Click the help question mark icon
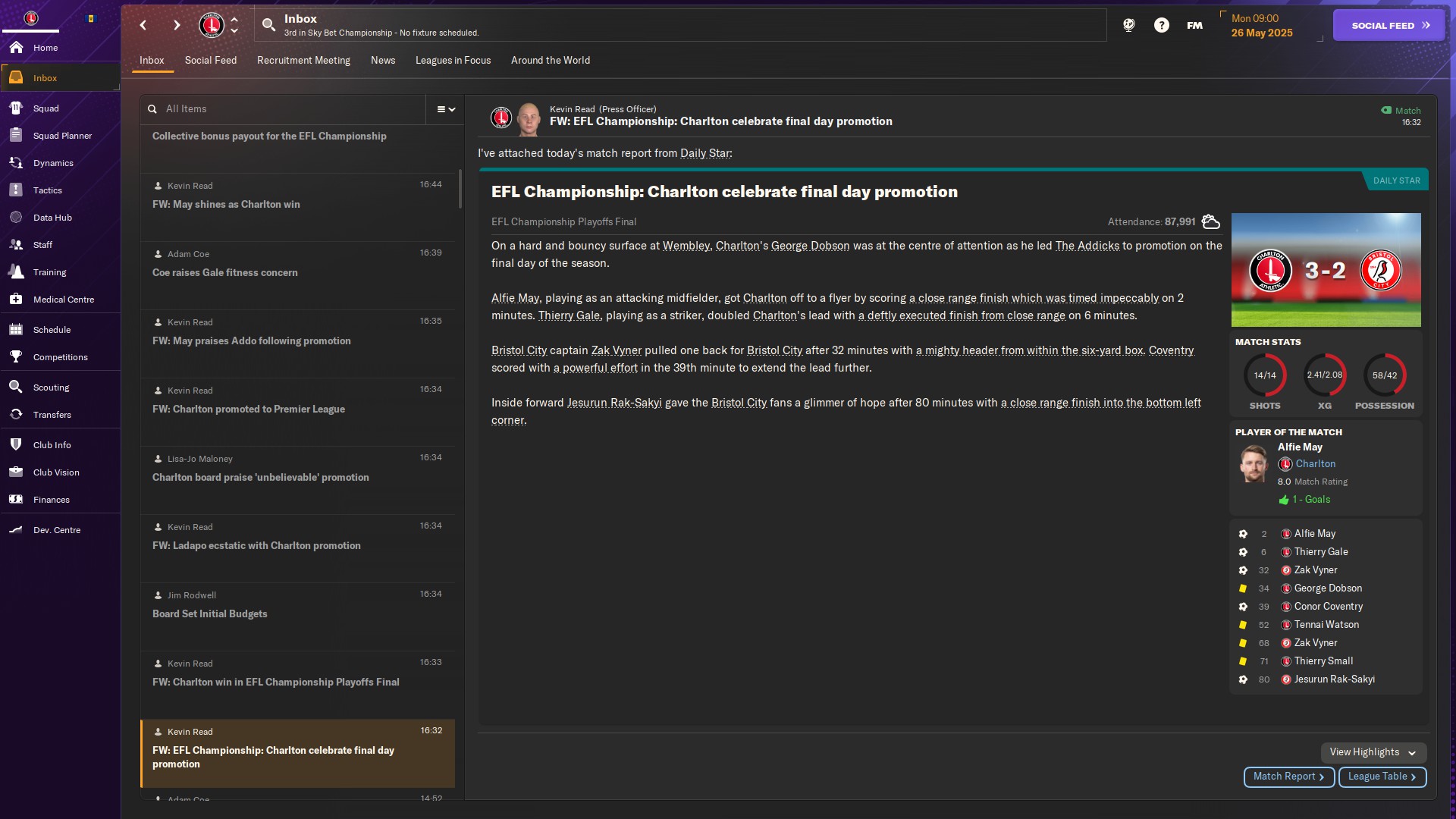The width and height of the screenshot is (1456, 819). coord(1162,25)
